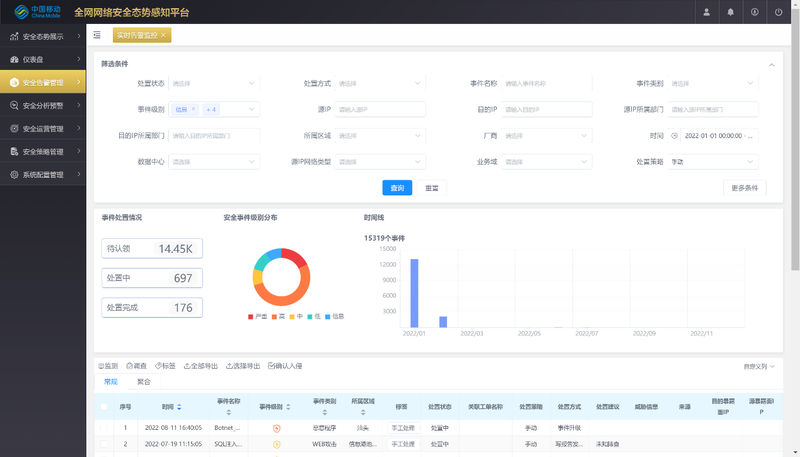Image resolution: width=800 pixels, height=457 pixels.
Task: Open the 处置策略 dropdown showing 手动
Action: (x=713, y=162)
